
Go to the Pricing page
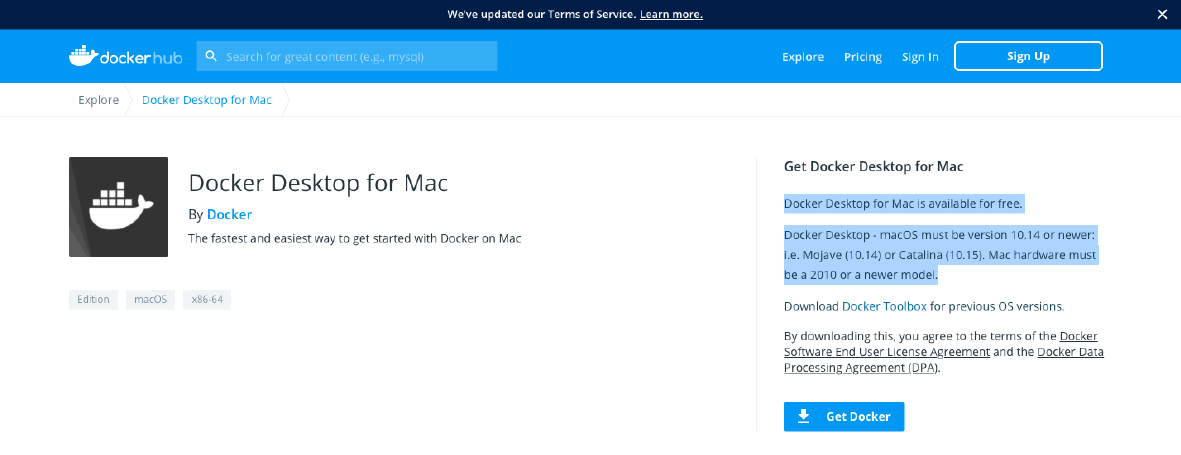pyautogui.click(x=862, y=56)
